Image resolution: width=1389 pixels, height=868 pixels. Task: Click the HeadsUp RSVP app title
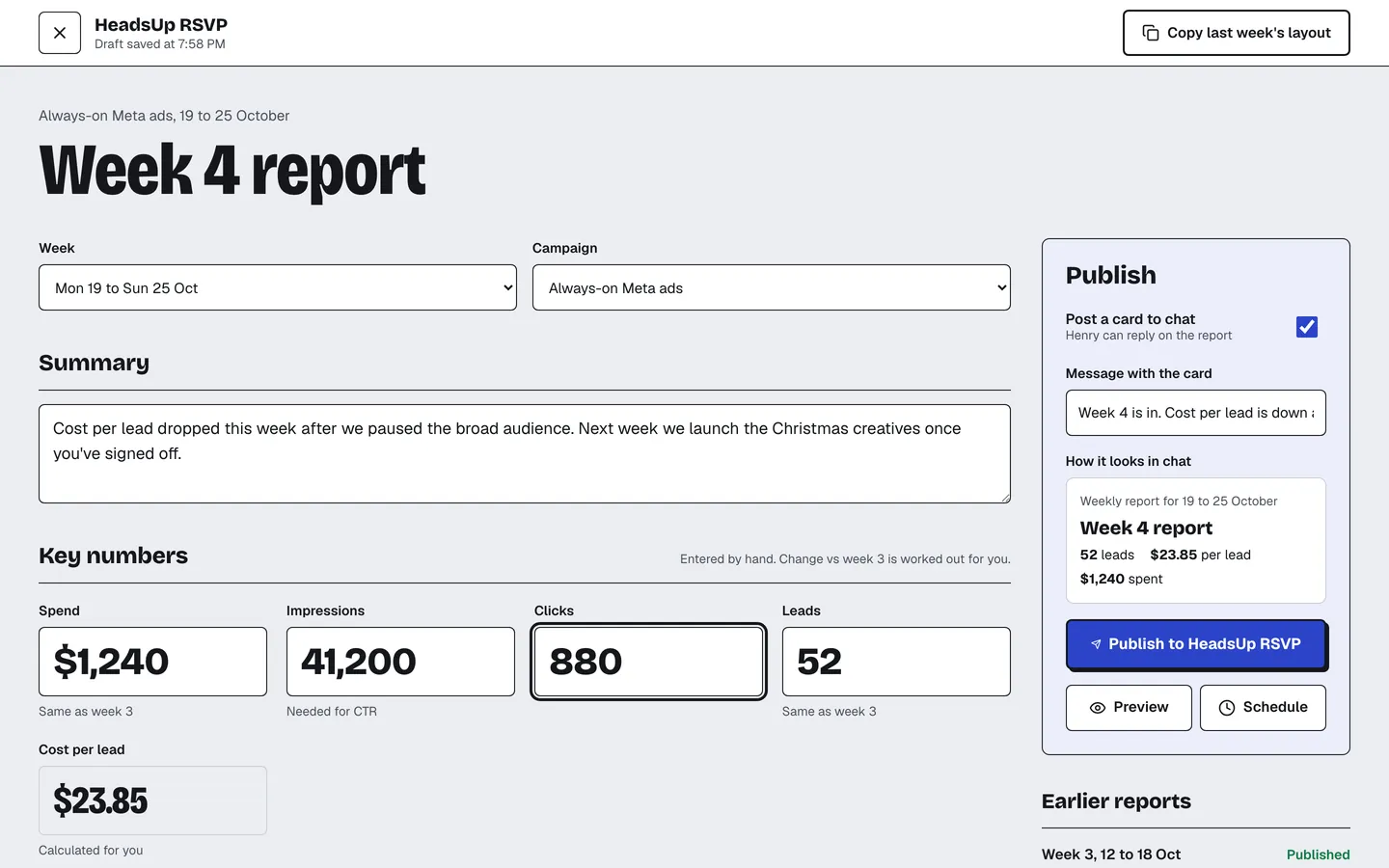(161, 25)
